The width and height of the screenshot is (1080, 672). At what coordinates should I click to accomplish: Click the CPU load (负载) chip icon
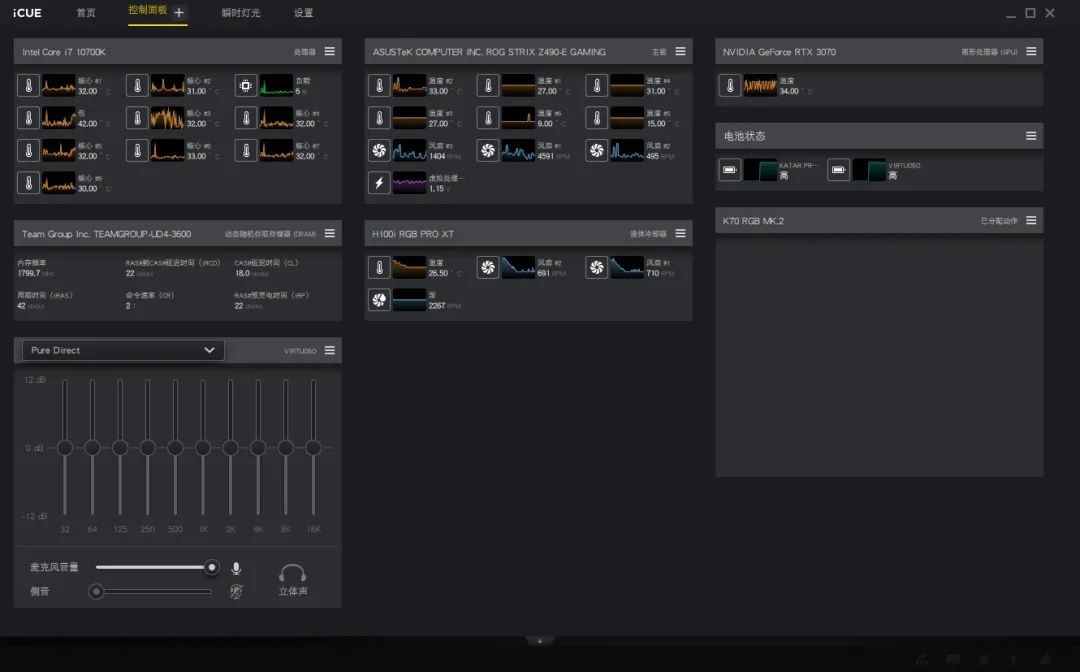[x=246, y=85]
